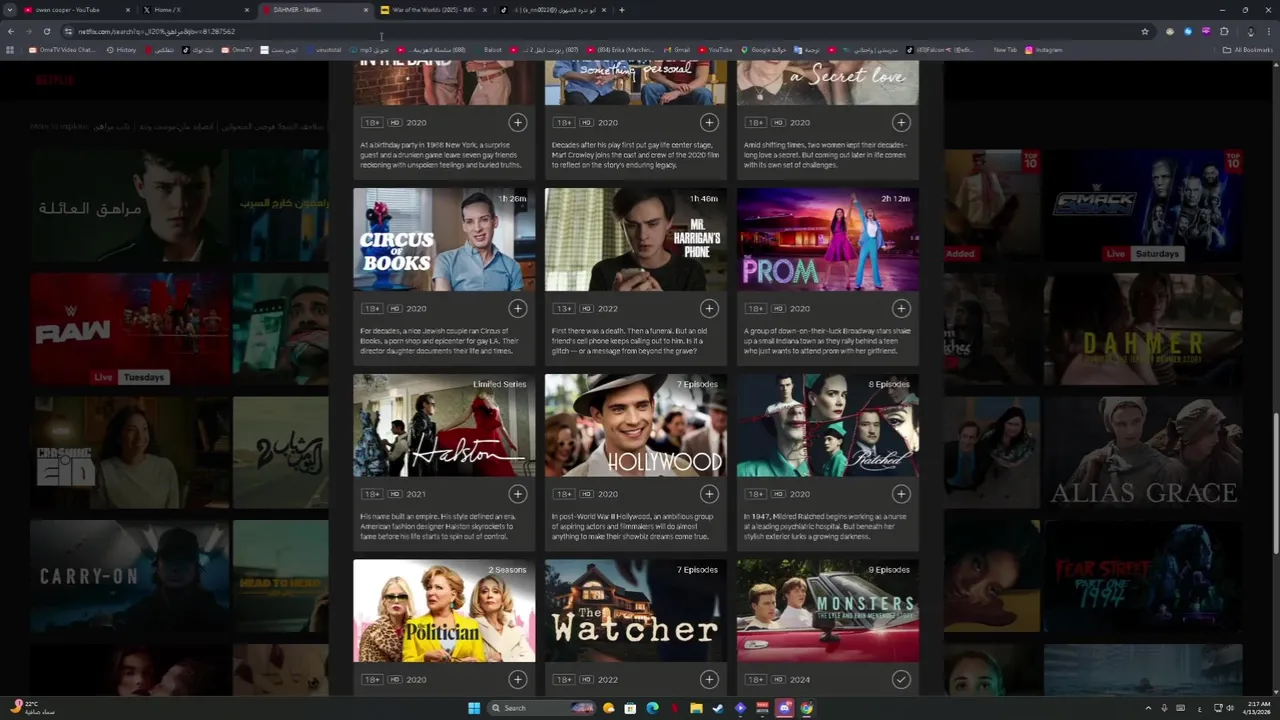
Task: Go back to previous page
Action: 11,31
